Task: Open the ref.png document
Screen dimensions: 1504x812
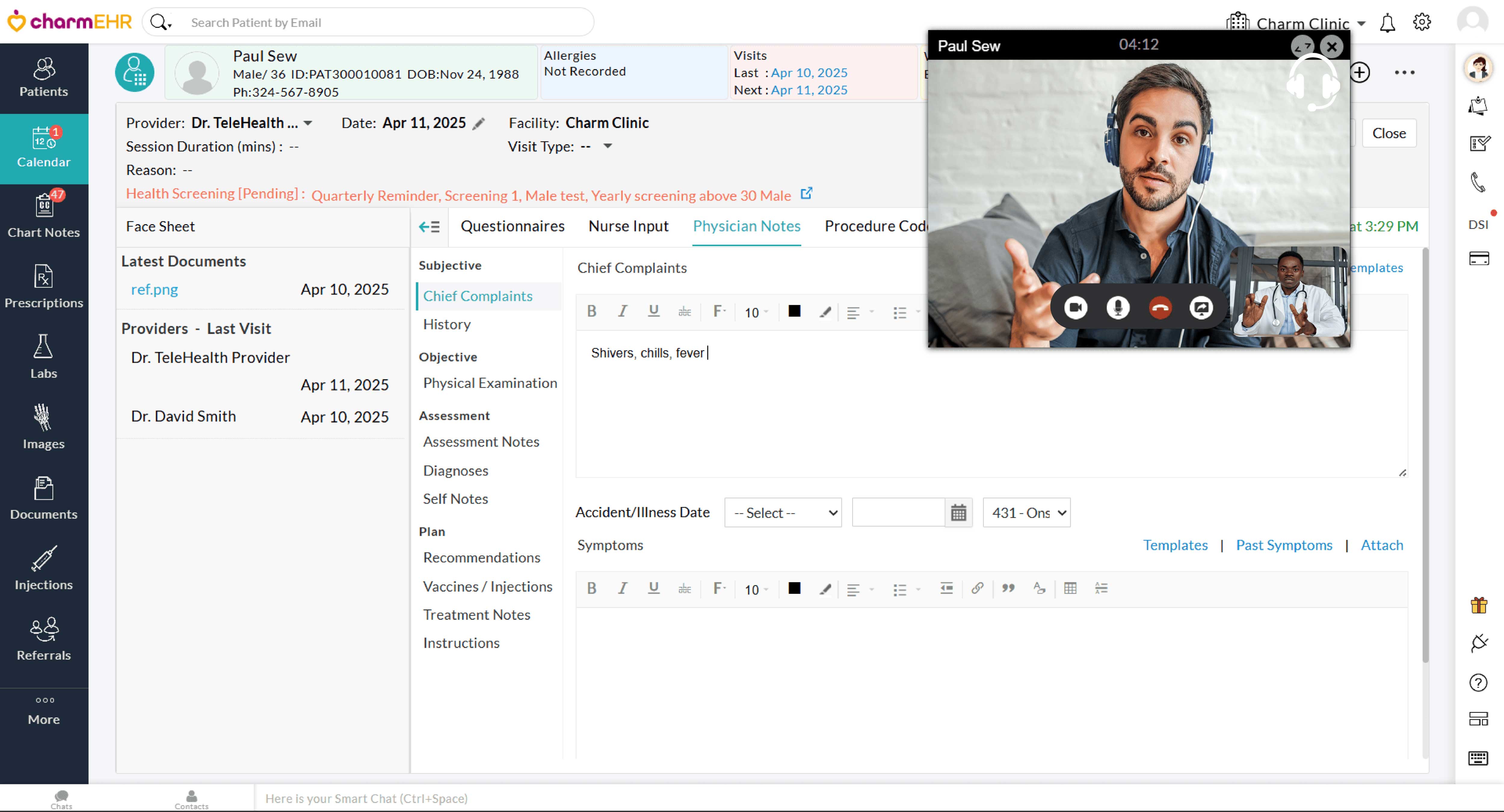Action: click(154, 289)
